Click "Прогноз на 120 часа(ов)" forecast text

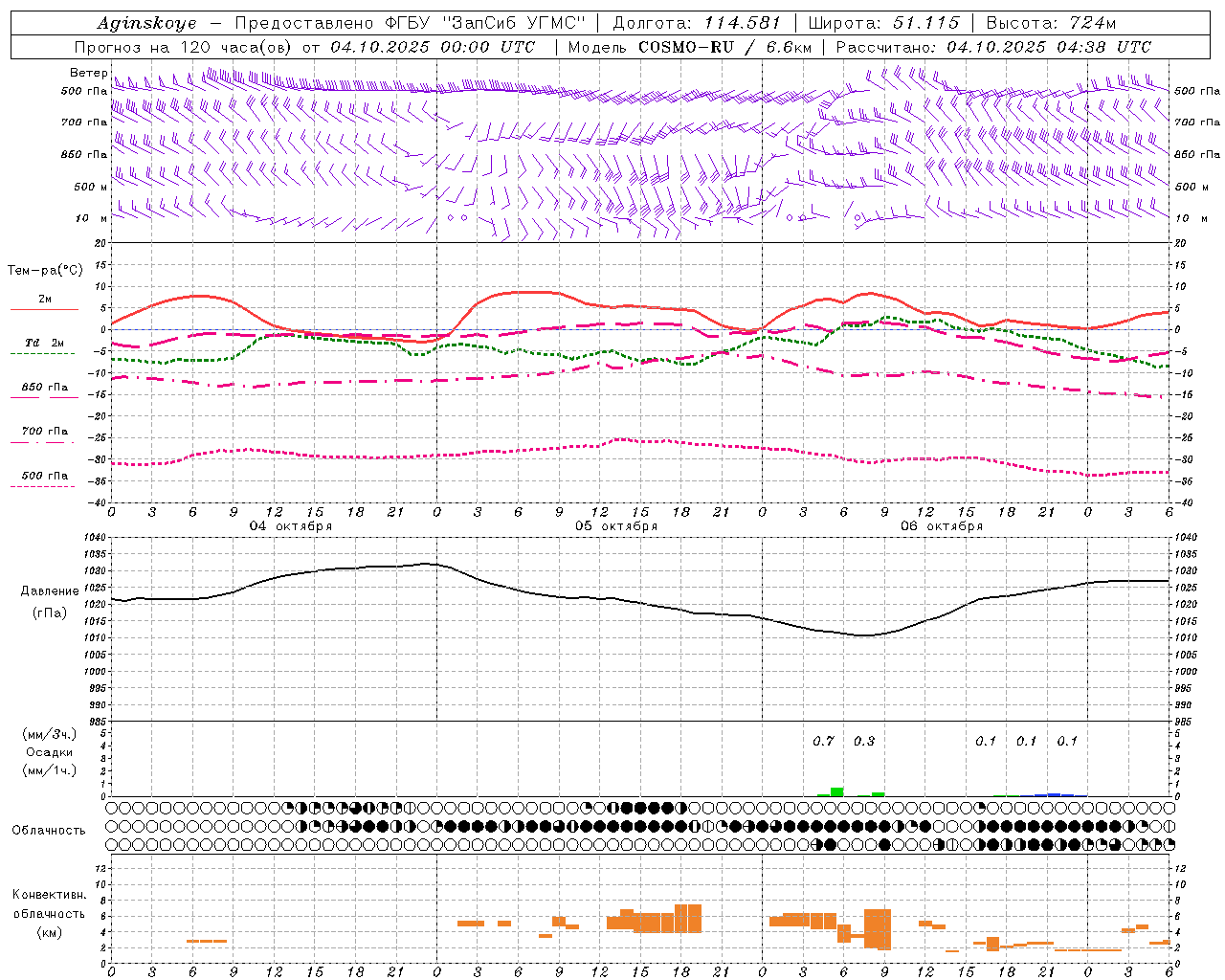click(x=184, y=47)
